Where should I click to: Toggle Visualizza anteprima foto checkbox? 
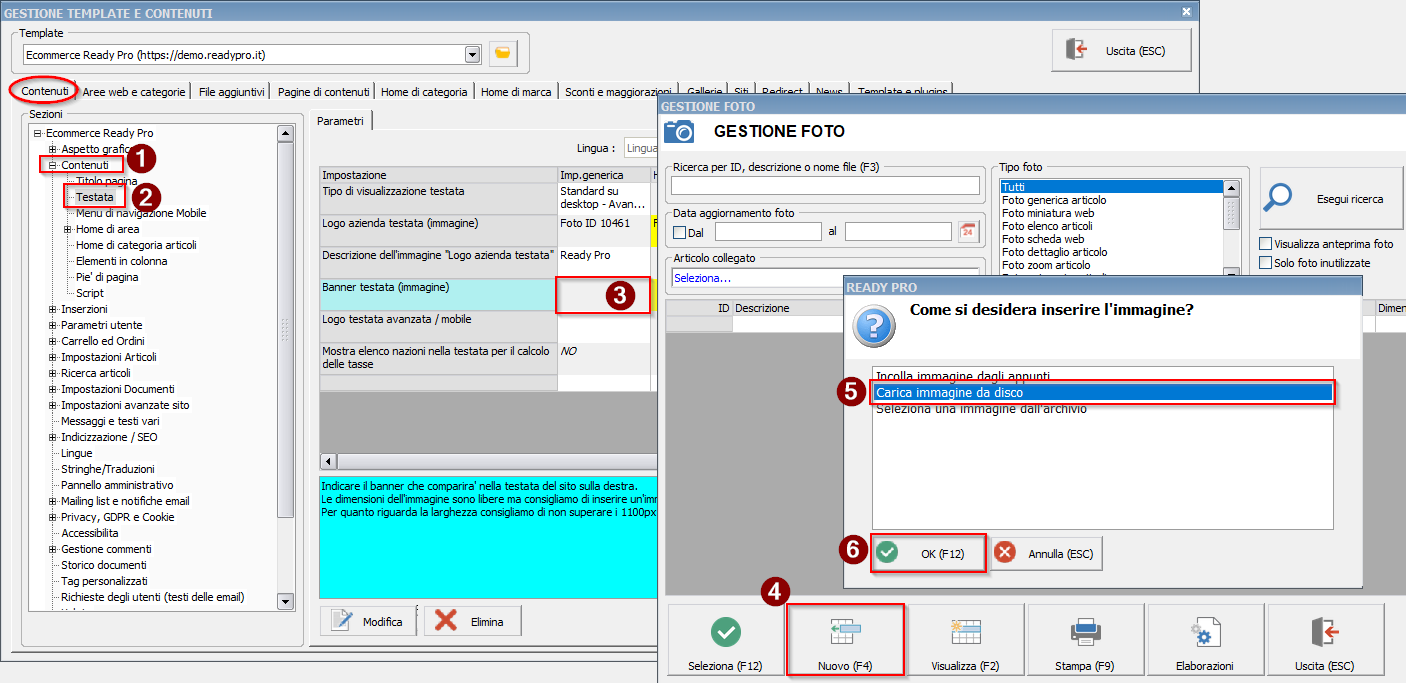[1266, 244]
